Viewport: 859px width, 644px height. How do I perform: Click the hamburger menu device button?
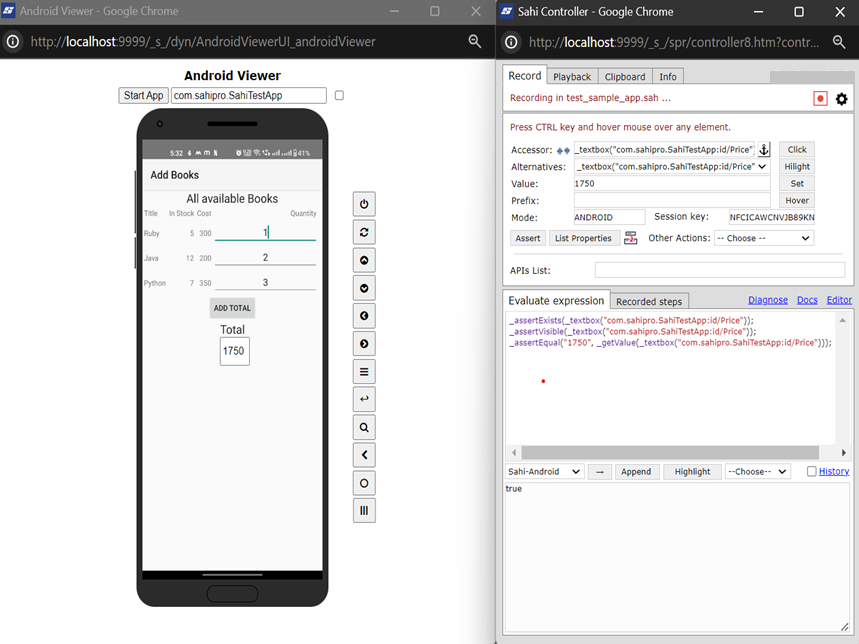pos(364,372)
